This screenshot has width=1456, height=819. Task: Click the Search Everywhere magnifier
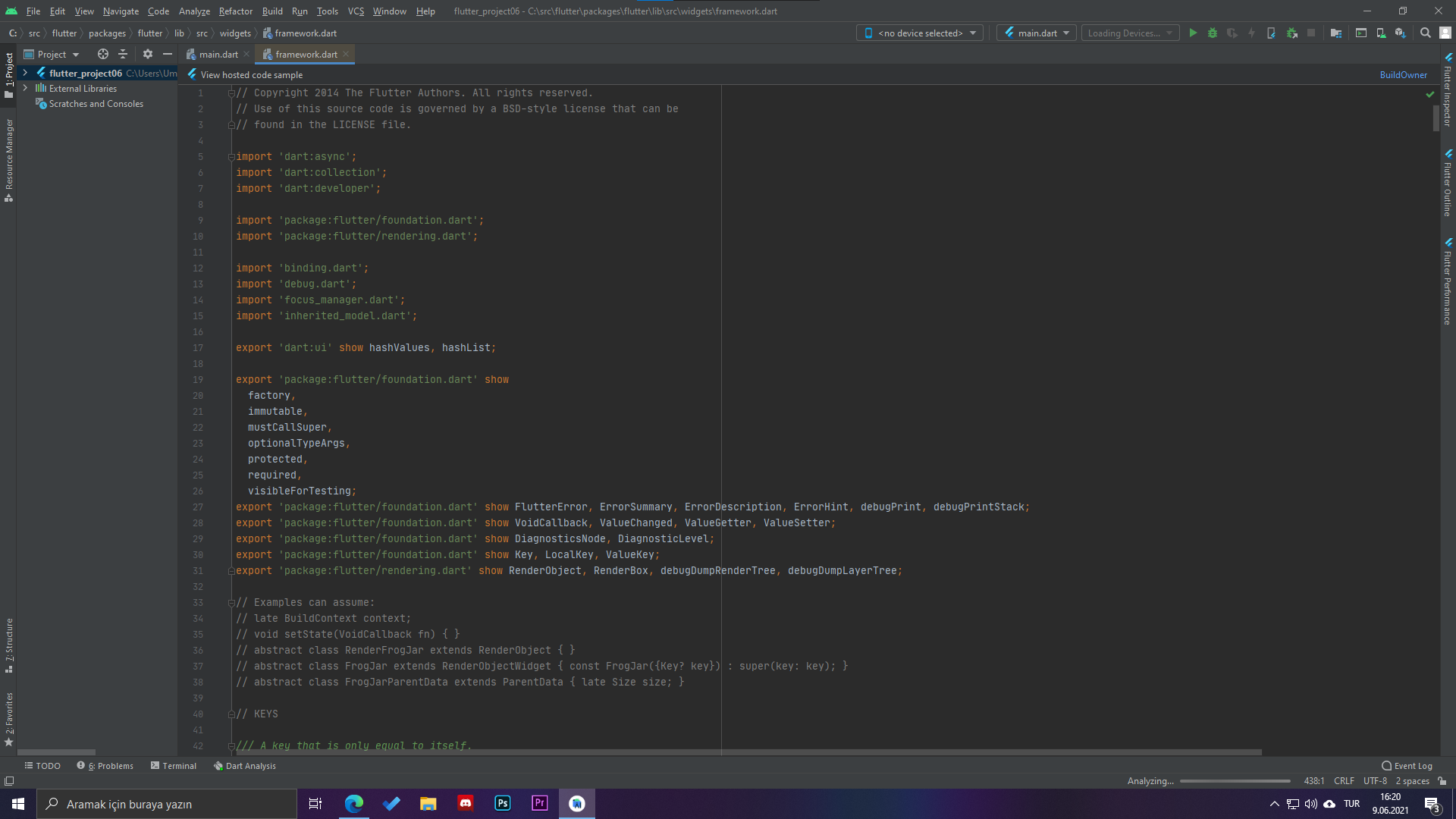click(1426, 33)
